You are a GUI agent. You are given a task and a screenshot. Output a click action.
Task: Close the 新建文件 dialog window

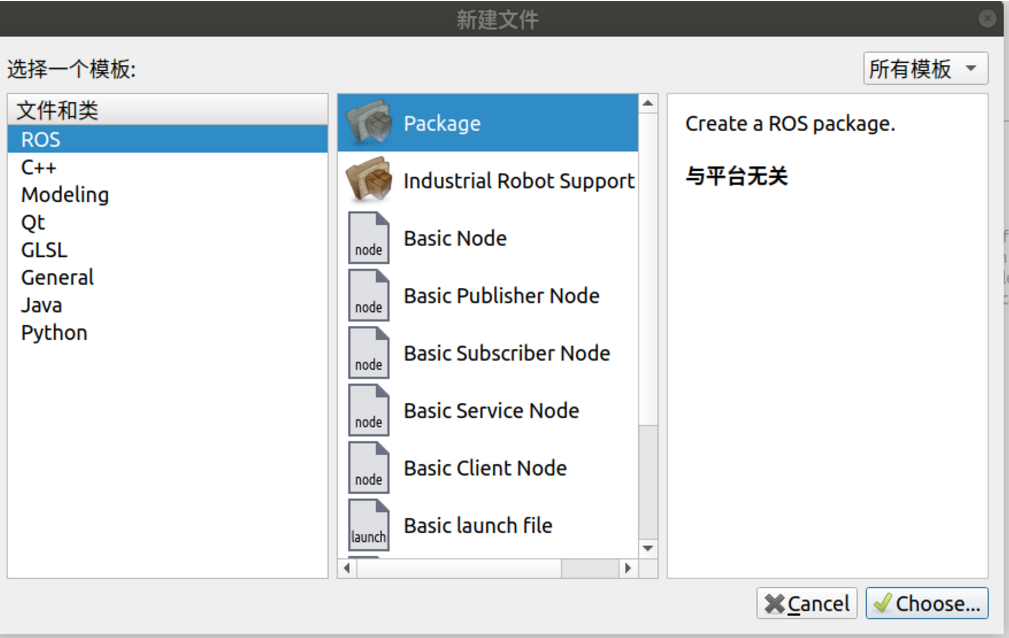tap(987, 19)
